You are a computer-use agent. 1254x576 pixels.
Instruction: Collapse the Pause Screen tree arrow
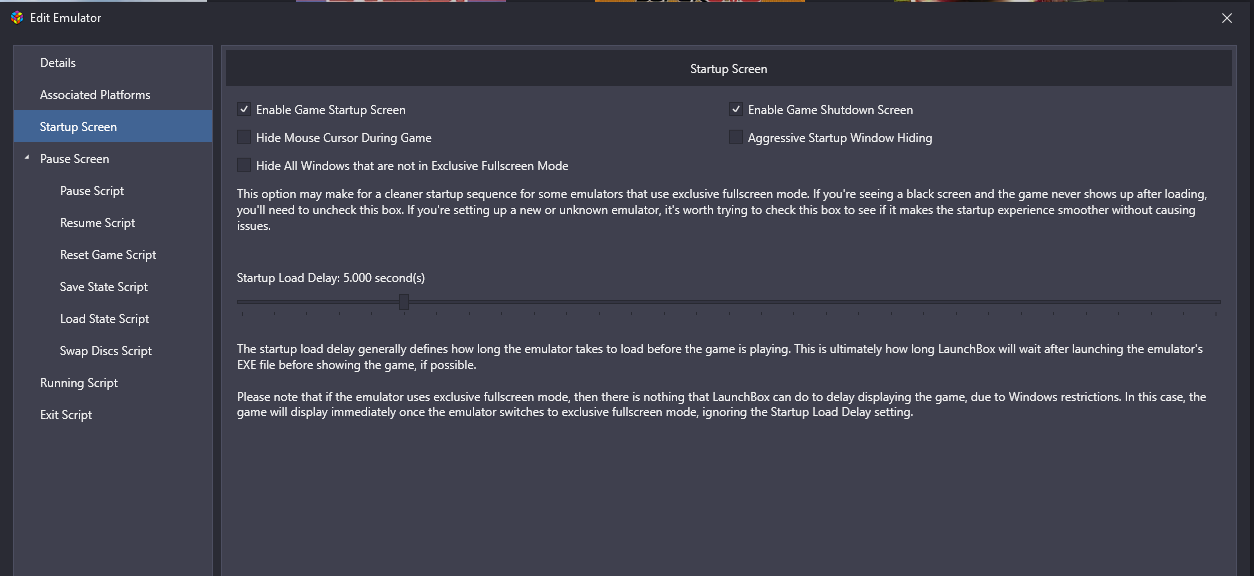[27, 159]
